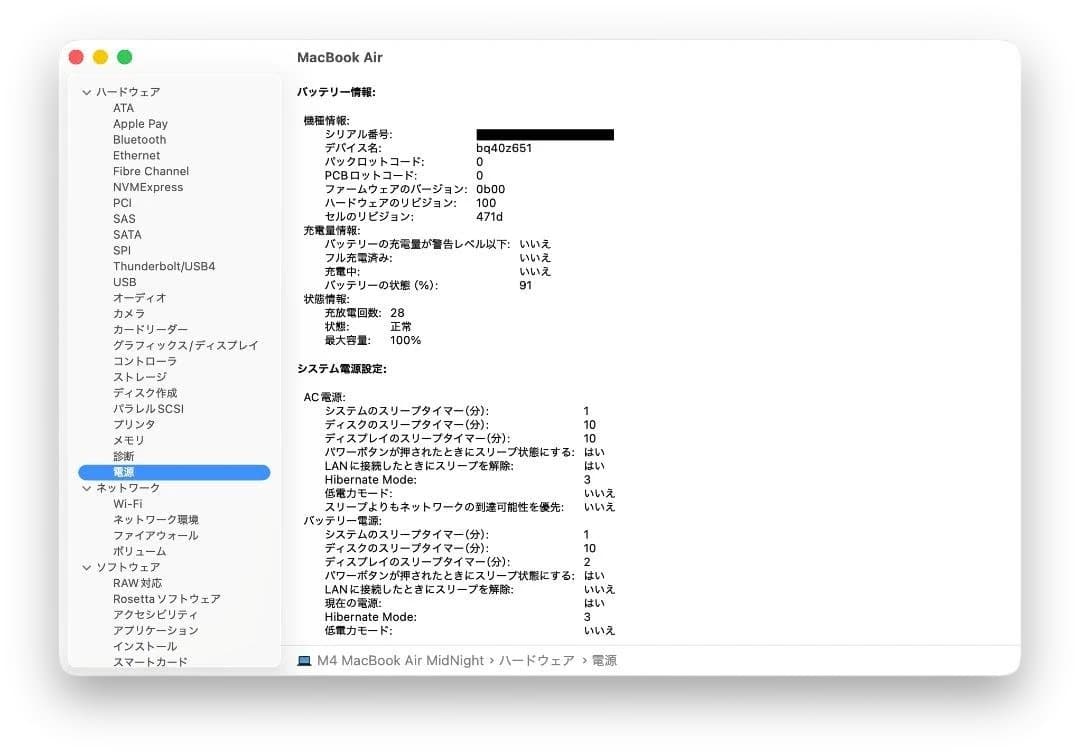The height and width of the screenshot is (754, 1080).
Task: Select Apple Pay under ハードウェア
Action: [x=140, y=123]
